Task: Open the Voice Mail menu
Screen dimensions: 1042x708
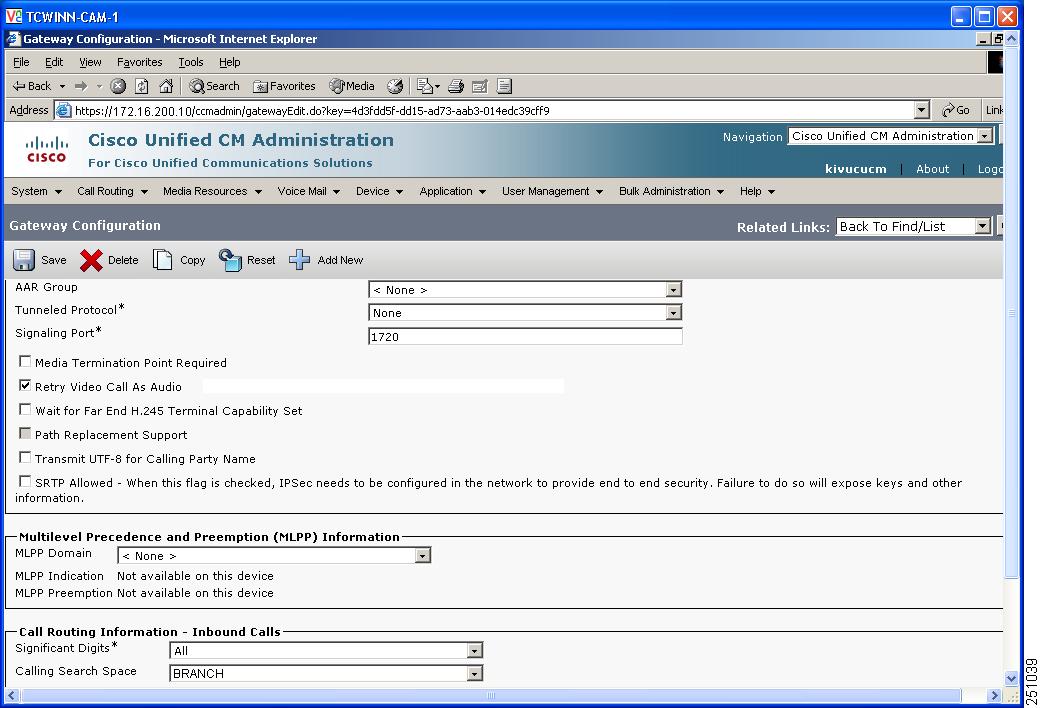Action: (309, 191)
